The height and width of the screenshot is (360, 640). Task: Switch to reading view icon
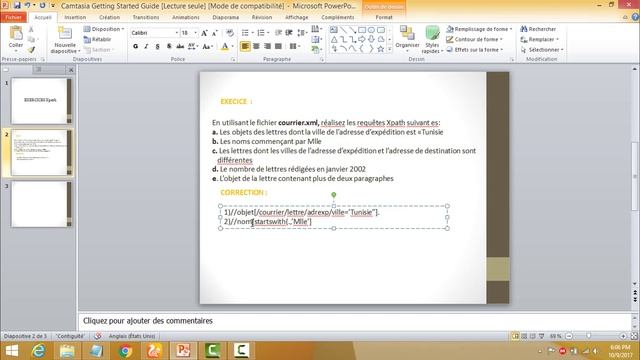pos(533,336)
